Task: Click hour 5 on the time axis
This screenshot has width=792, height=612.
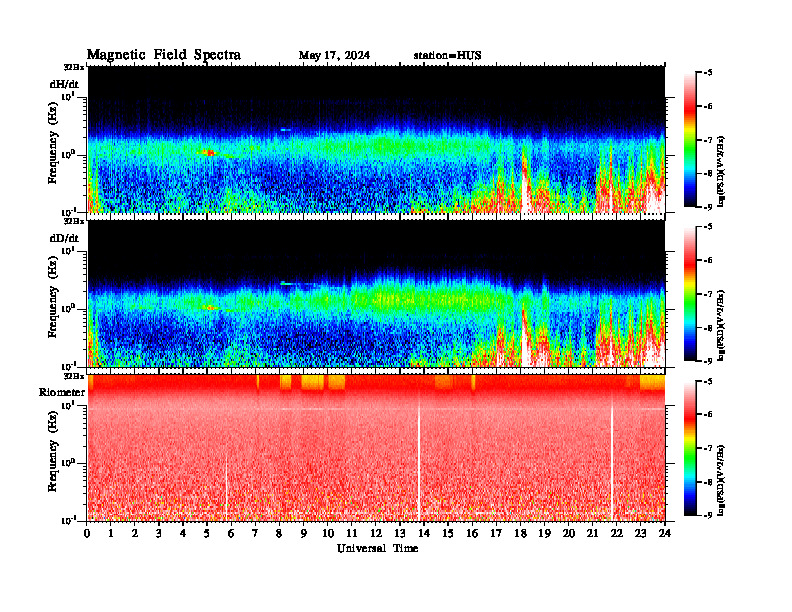Action: (x=207, y=534)
